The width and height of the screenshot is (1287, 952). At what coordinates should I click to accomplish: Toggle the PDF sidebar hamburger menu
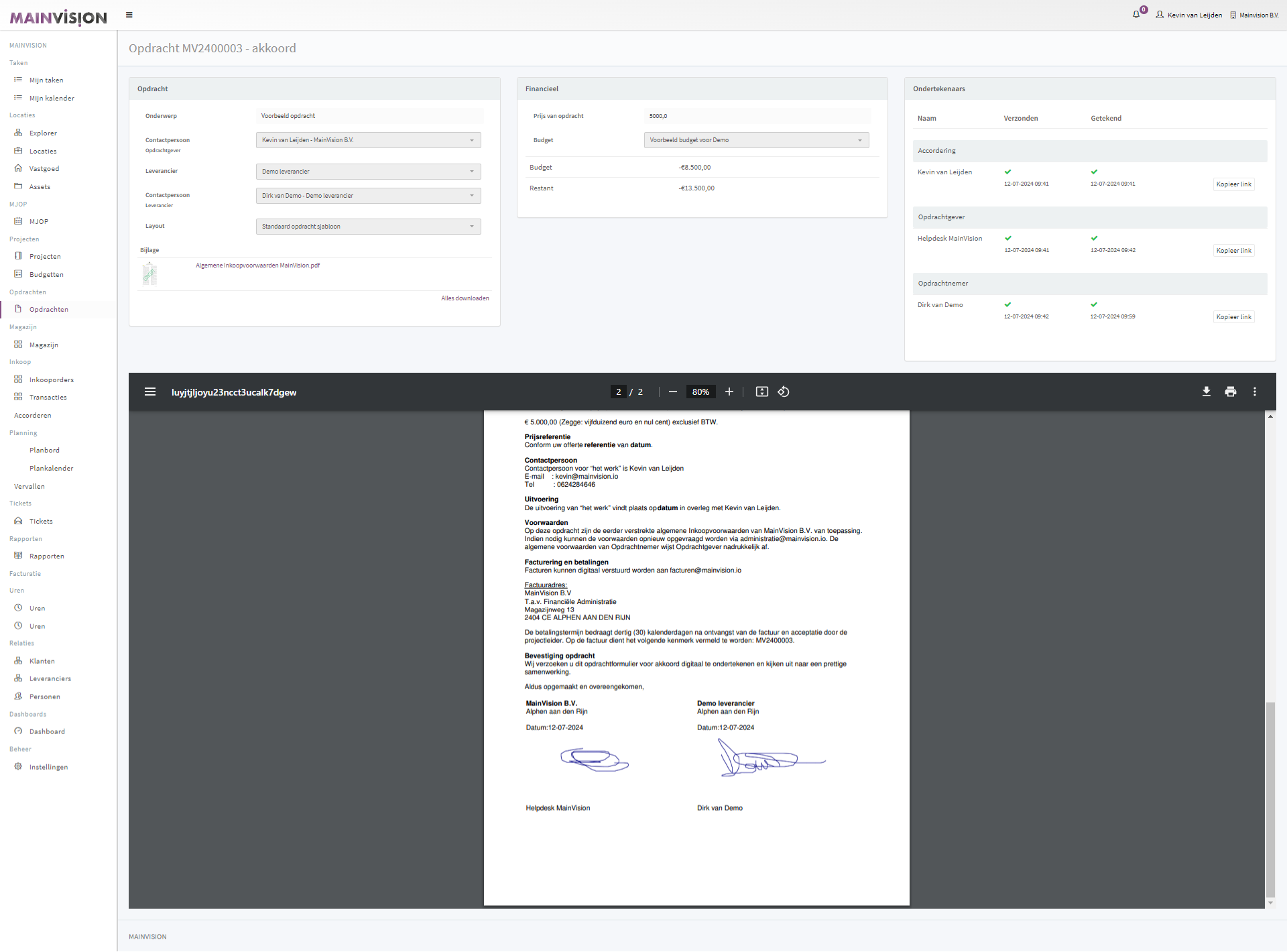coord(150,392)
